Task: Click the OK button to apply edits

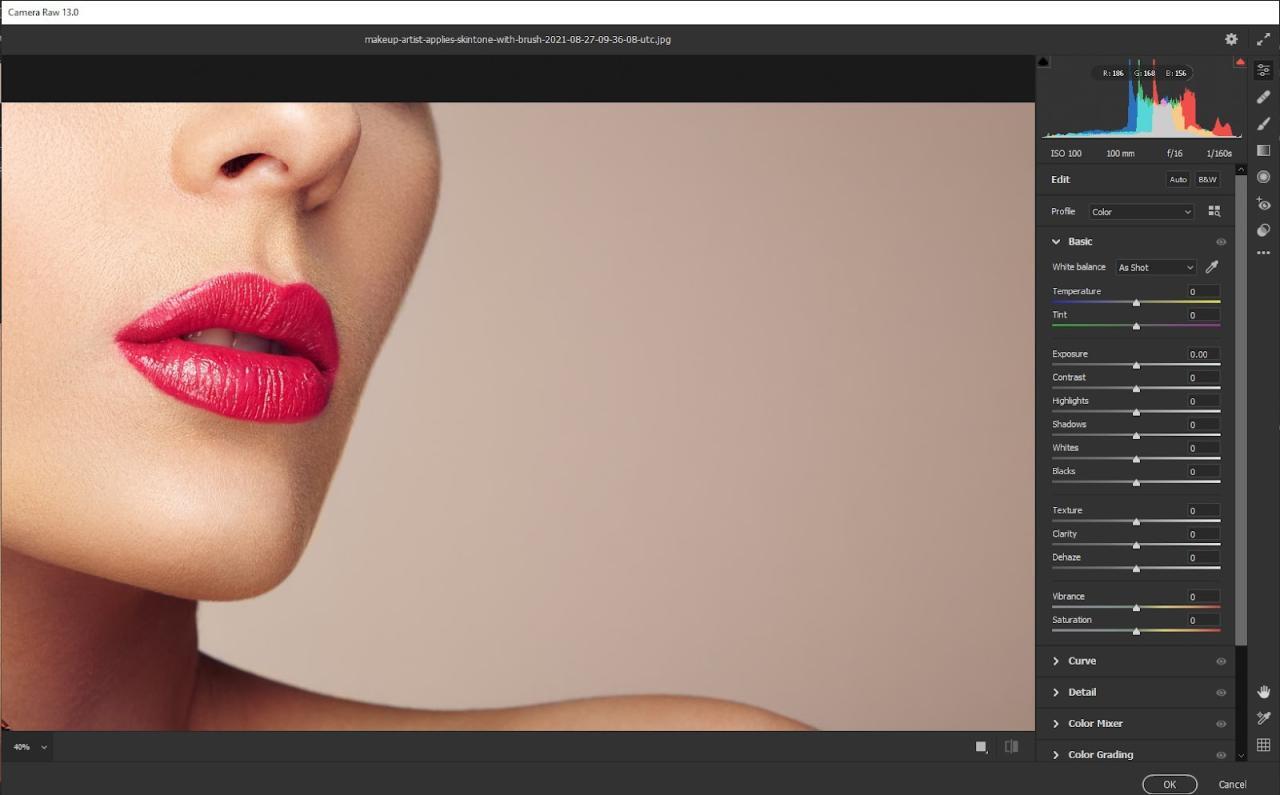Action: [1169, 784]
